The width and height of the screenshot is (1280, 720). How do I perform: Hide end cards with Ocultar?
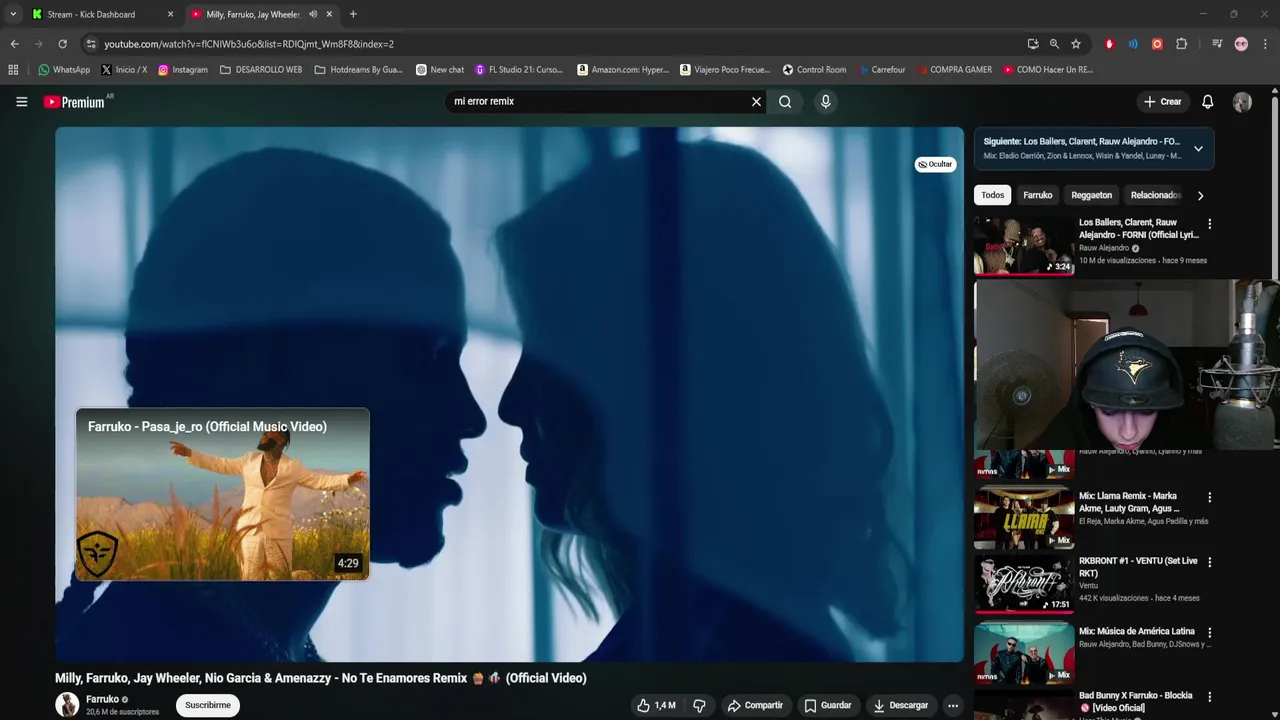tap(935, 164)
